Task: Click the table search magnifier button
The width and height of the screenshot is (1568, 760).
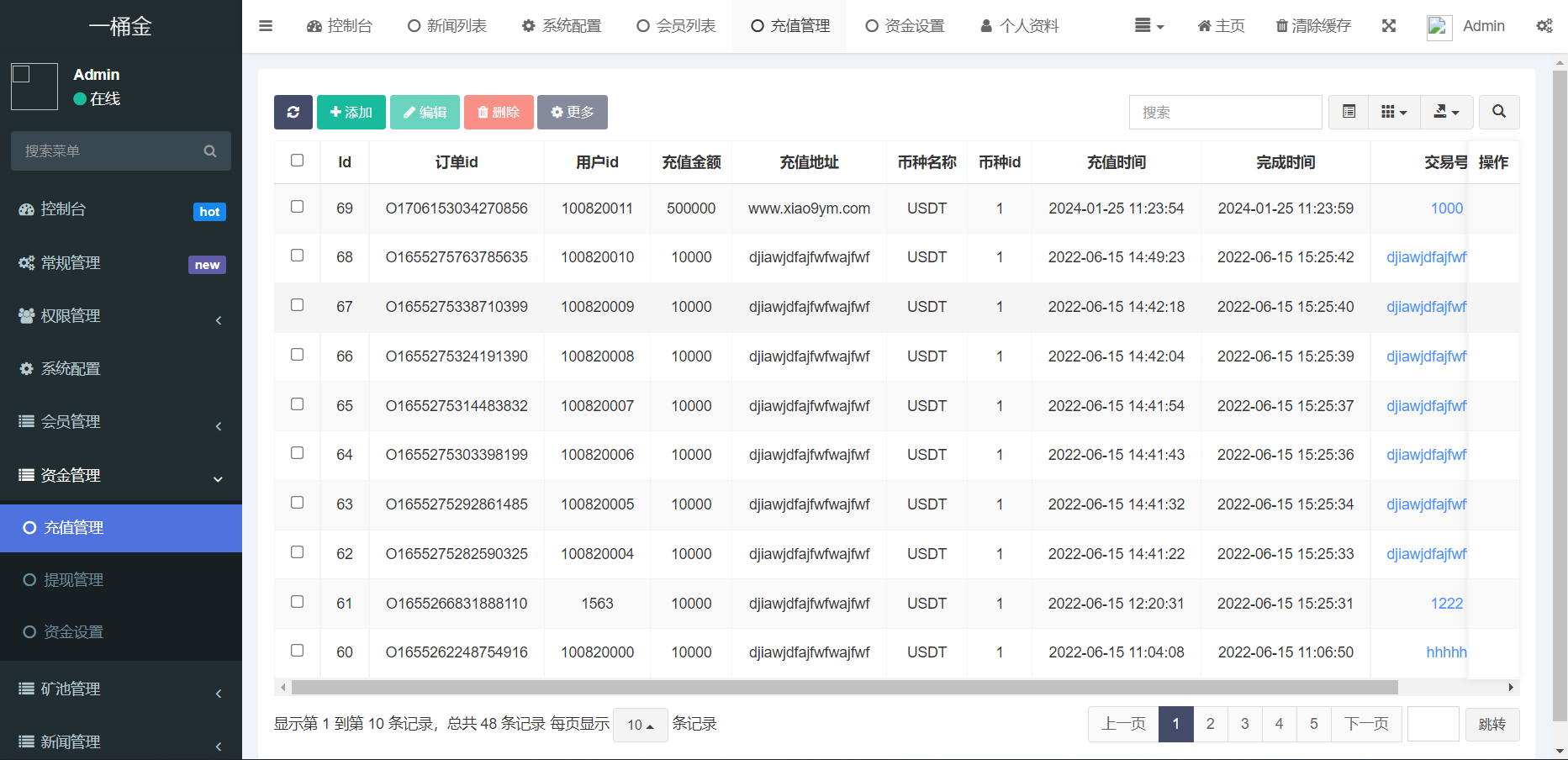Action: pyautogui.click(x=1498, y=112)
